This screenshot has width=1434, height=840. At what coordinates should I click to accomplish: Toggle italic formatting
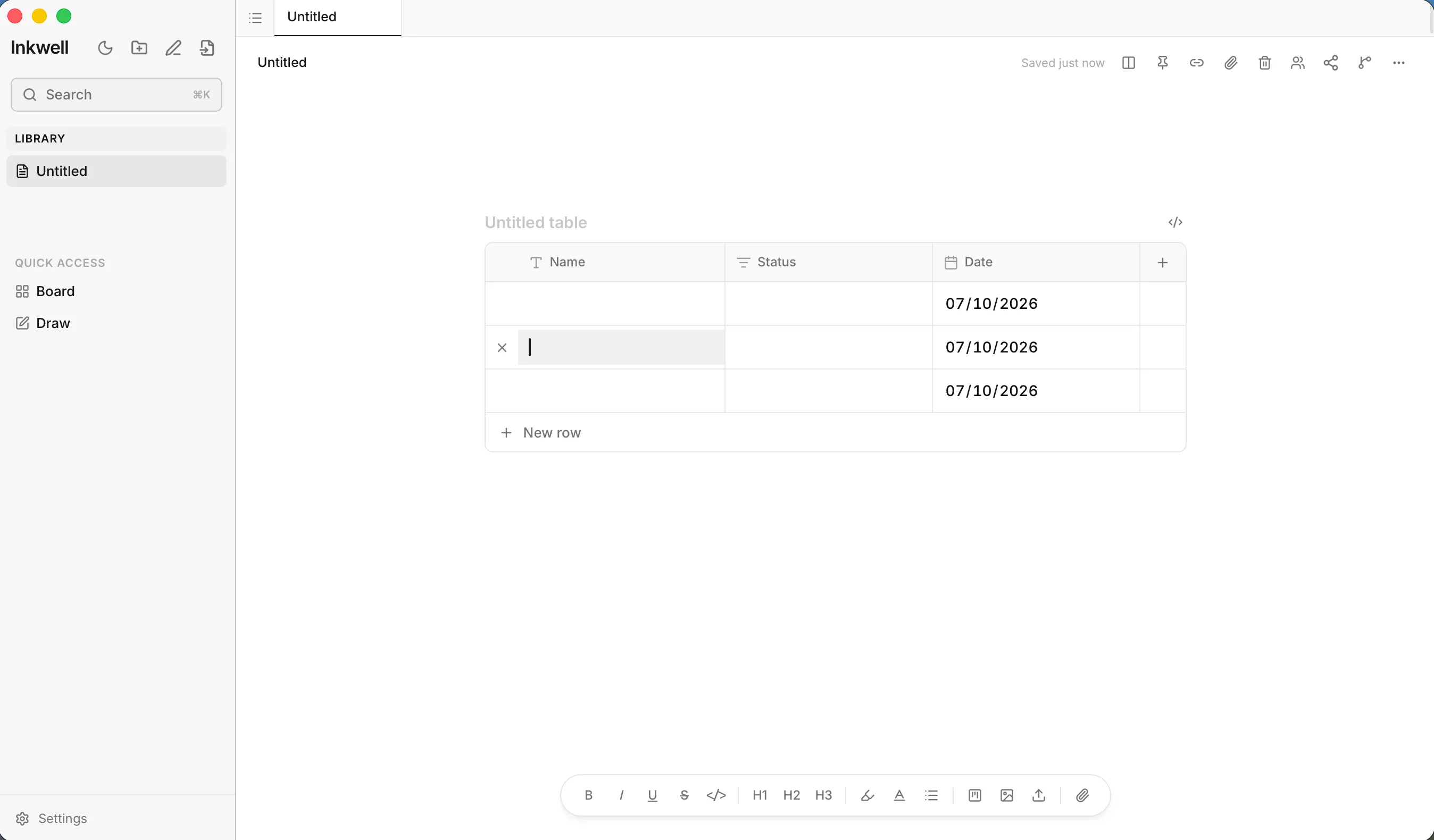[621, 795]
